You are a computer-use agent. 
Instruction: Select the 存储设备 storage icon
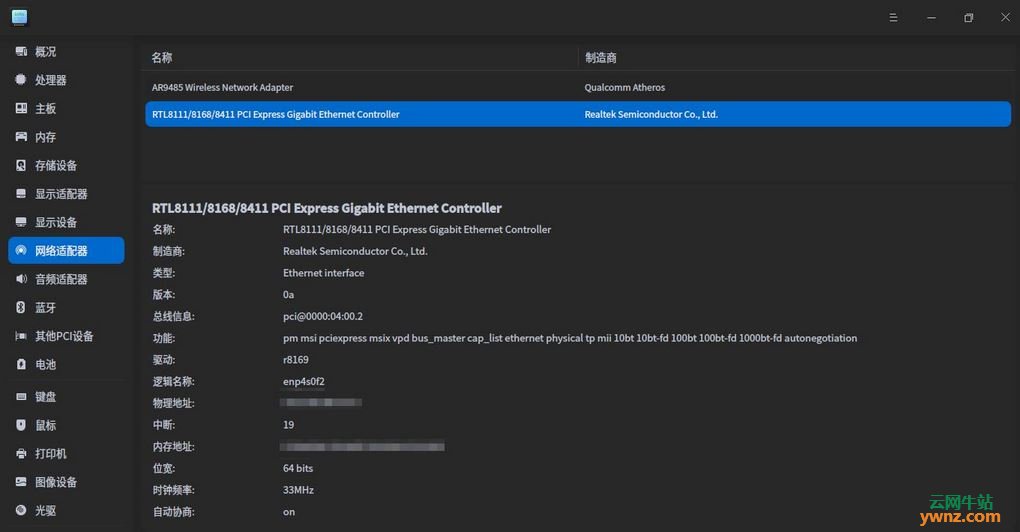[21, 165]
